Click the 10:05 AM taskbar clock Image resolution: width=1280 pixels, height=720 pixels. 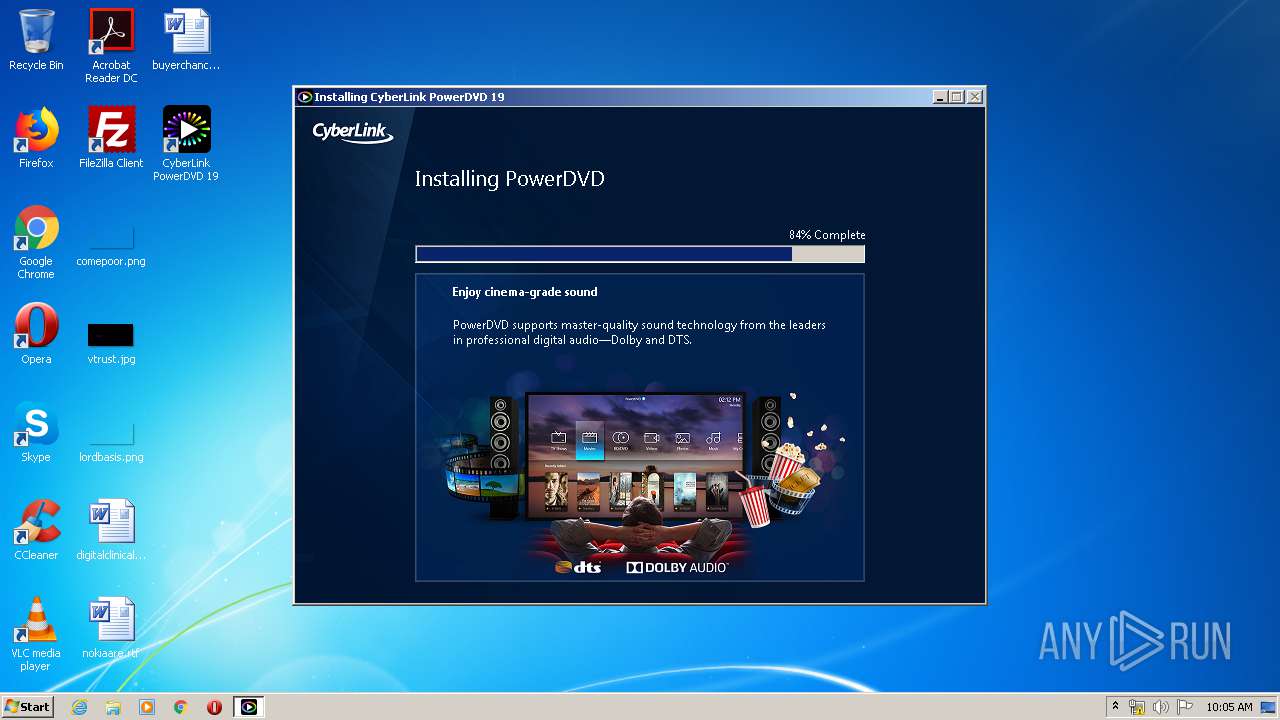[1229, 707]
